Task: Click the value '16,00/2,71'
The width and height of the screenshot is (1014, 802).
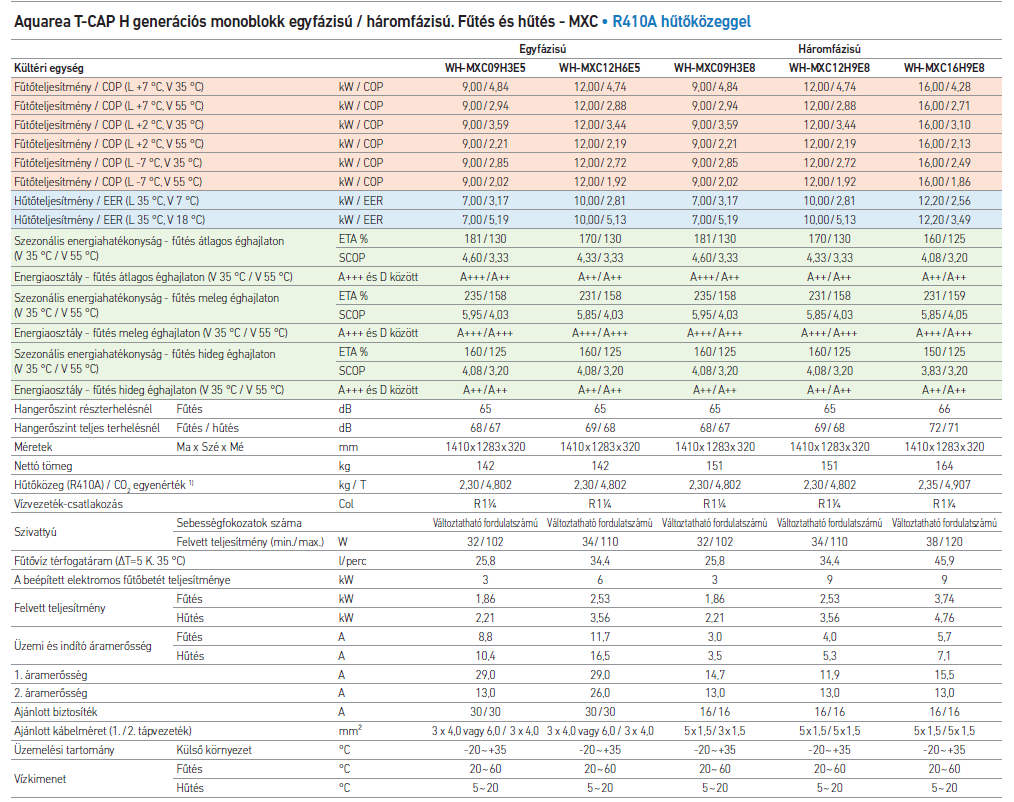Action: pyautogui.click(x=944, y=105)
